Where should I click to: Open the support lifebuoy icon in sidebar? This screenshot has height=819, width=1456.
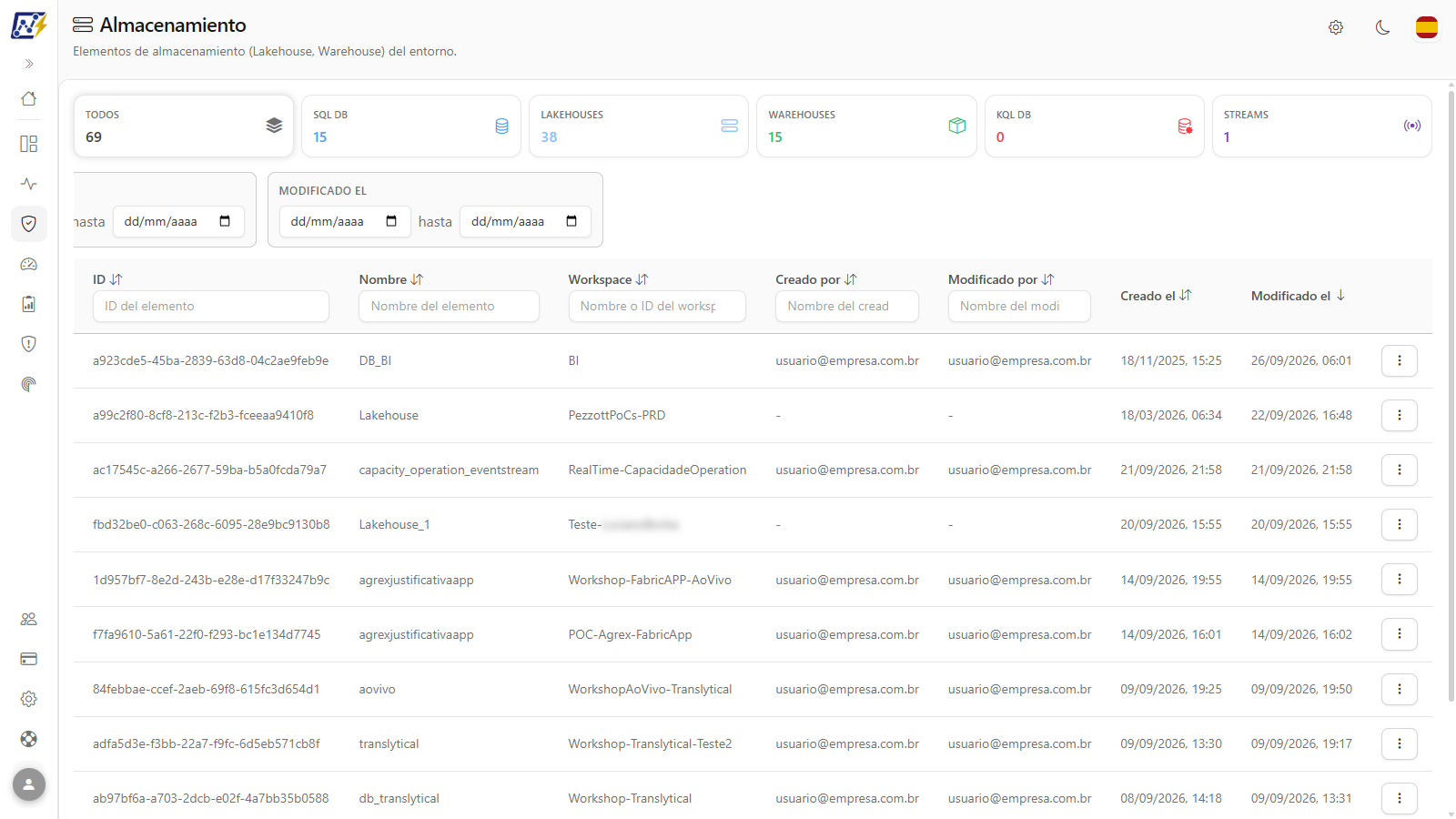[x=29, y=739]
